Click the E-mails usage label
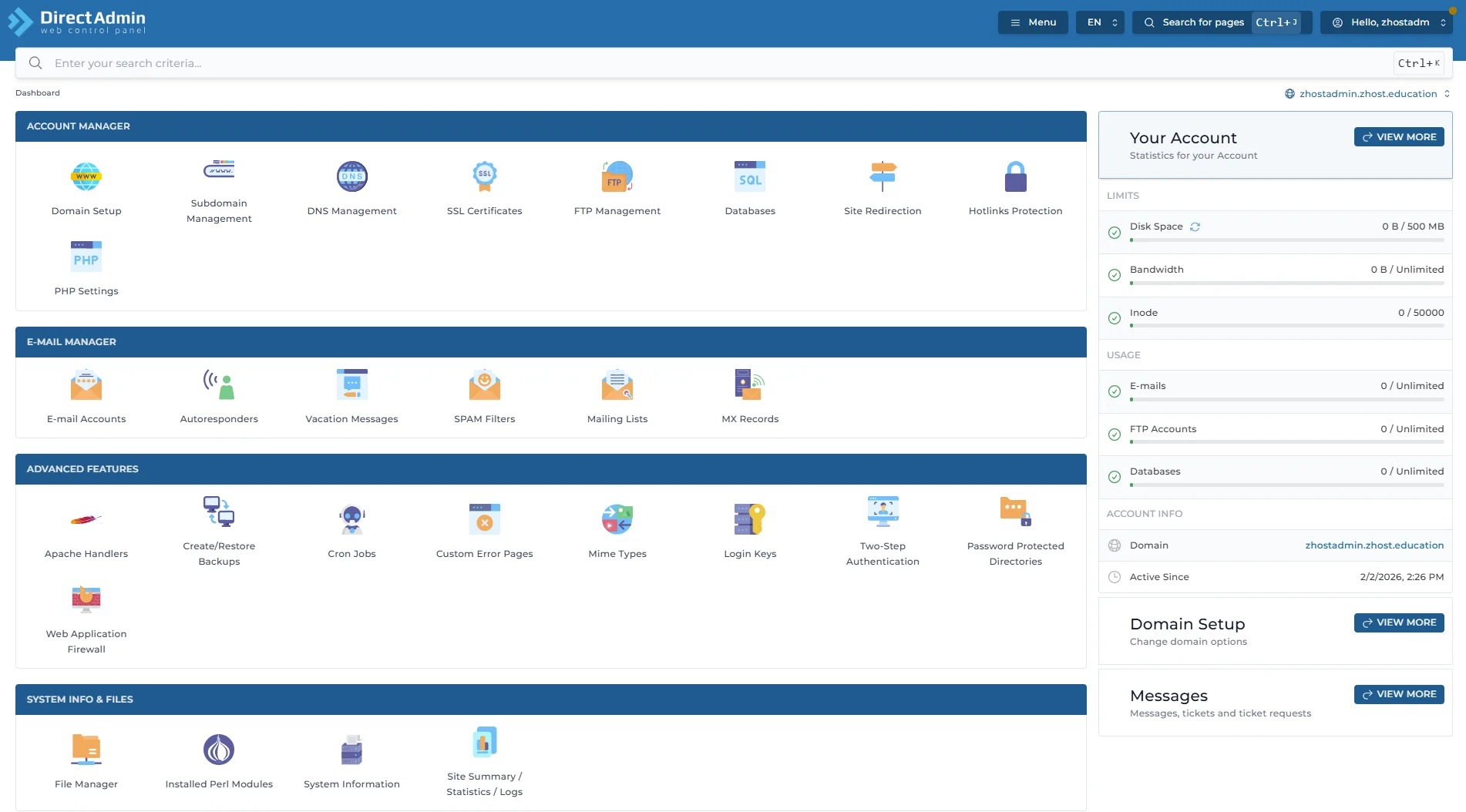1466x812 pixels. point(1148,386)
